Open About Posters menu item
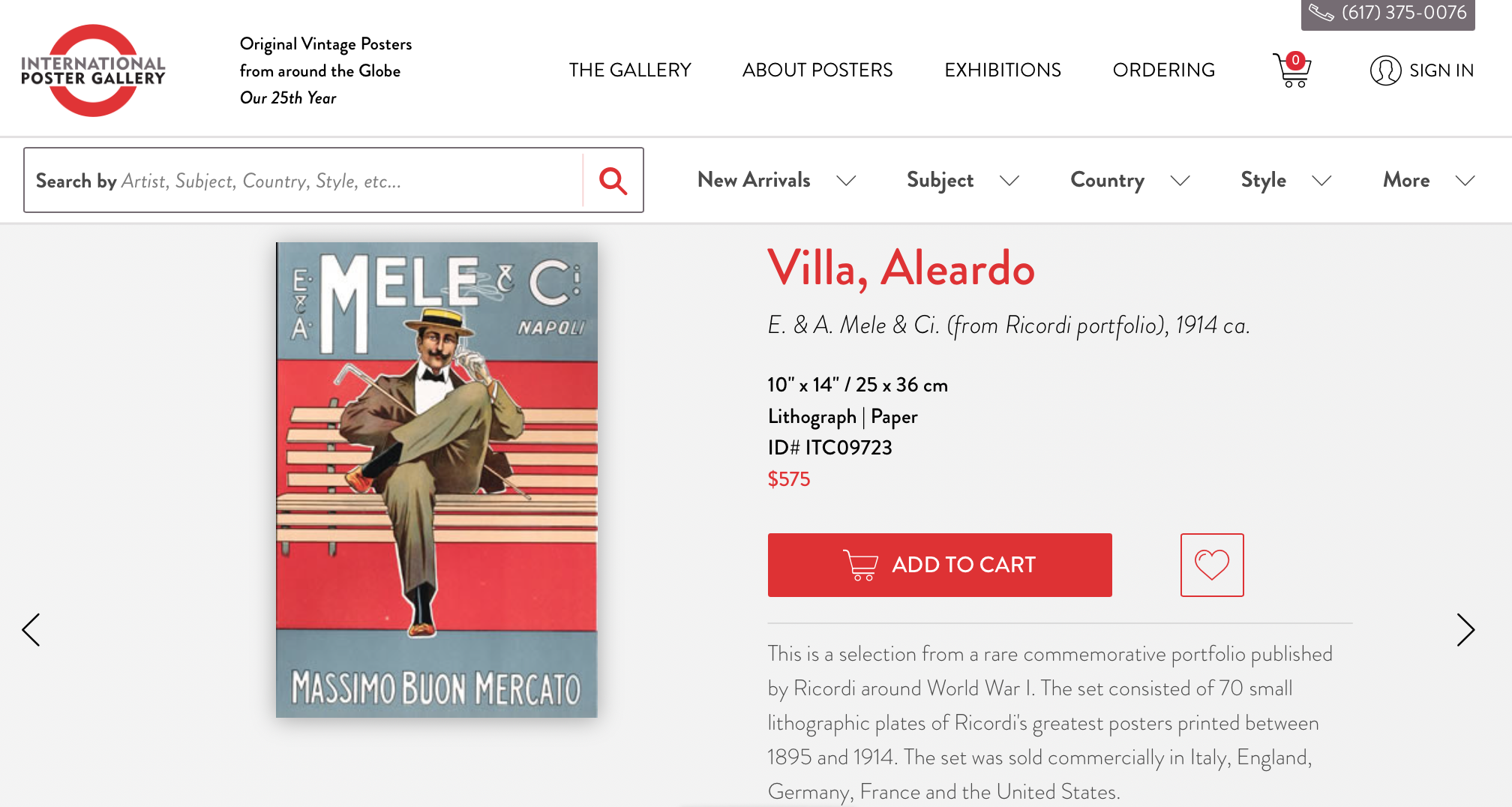Image resolution: width=1512 pixels, height=807 pixels. (x=817, y=70)
